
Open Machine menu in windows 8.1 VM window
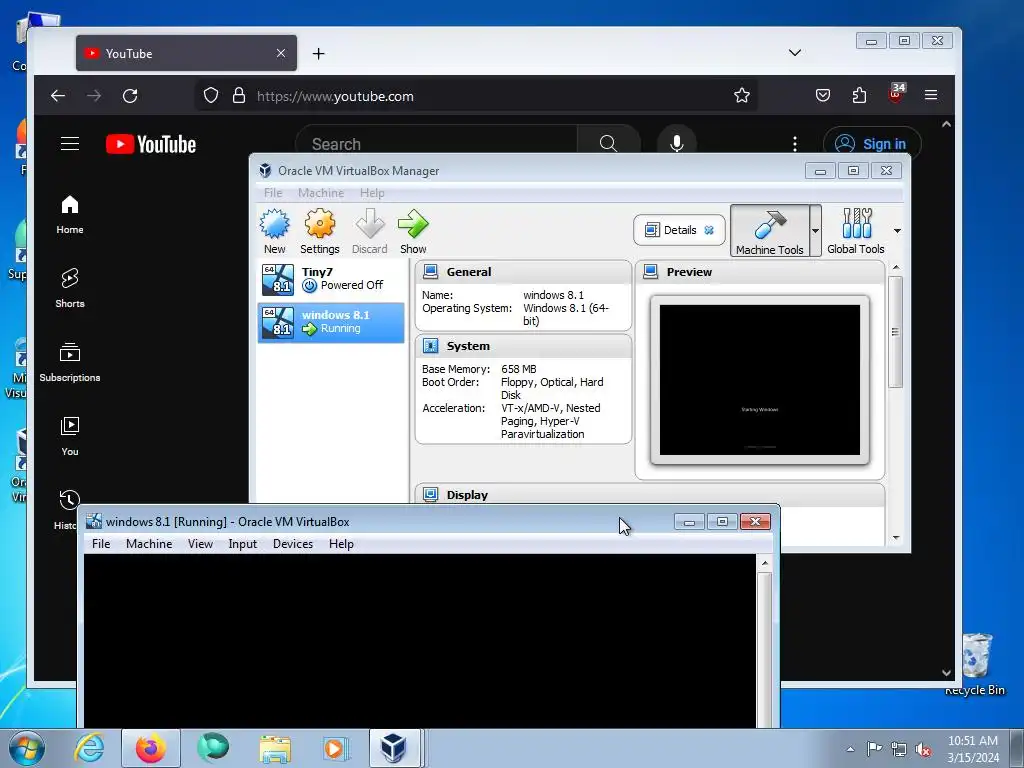click(x=149, y=544)
